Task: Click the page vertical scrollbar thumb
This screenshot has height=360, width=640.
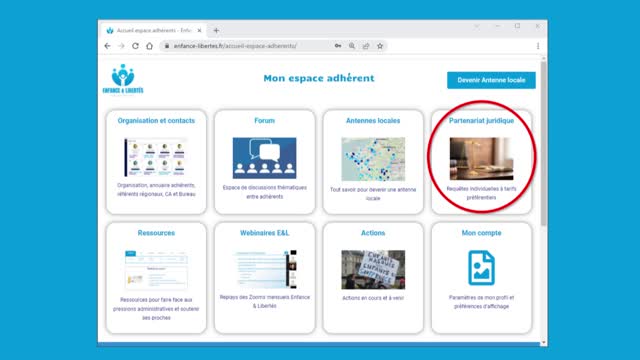Action: 544,143
